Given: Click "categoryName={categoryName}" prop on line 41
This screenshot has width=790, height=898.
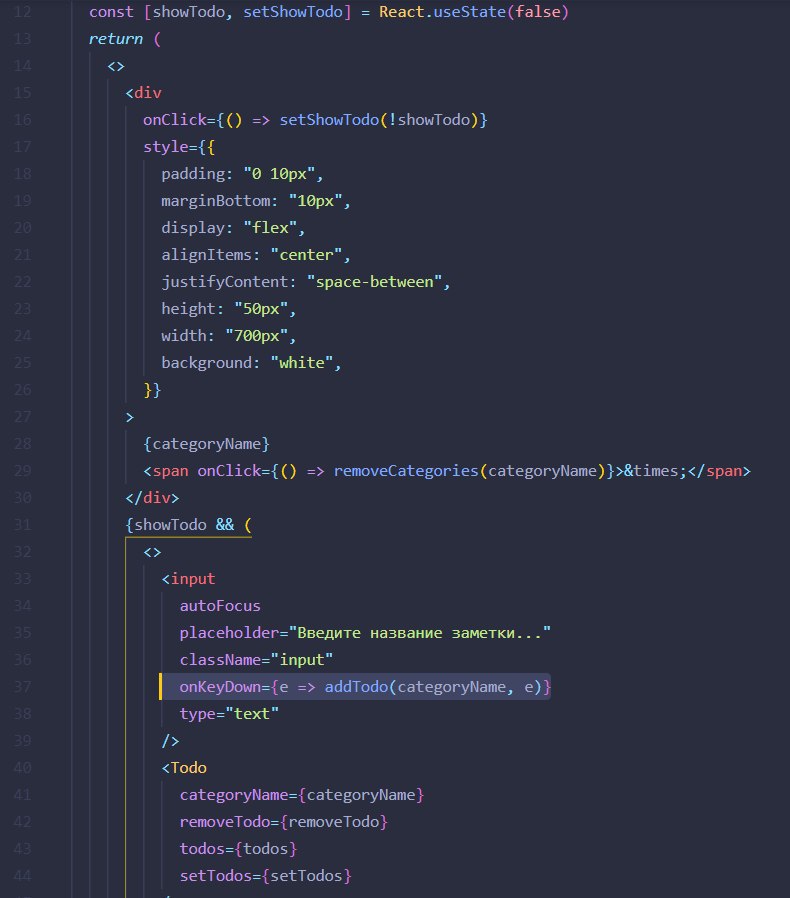Looking at the screenshot, I should click(x=302, y=795).
